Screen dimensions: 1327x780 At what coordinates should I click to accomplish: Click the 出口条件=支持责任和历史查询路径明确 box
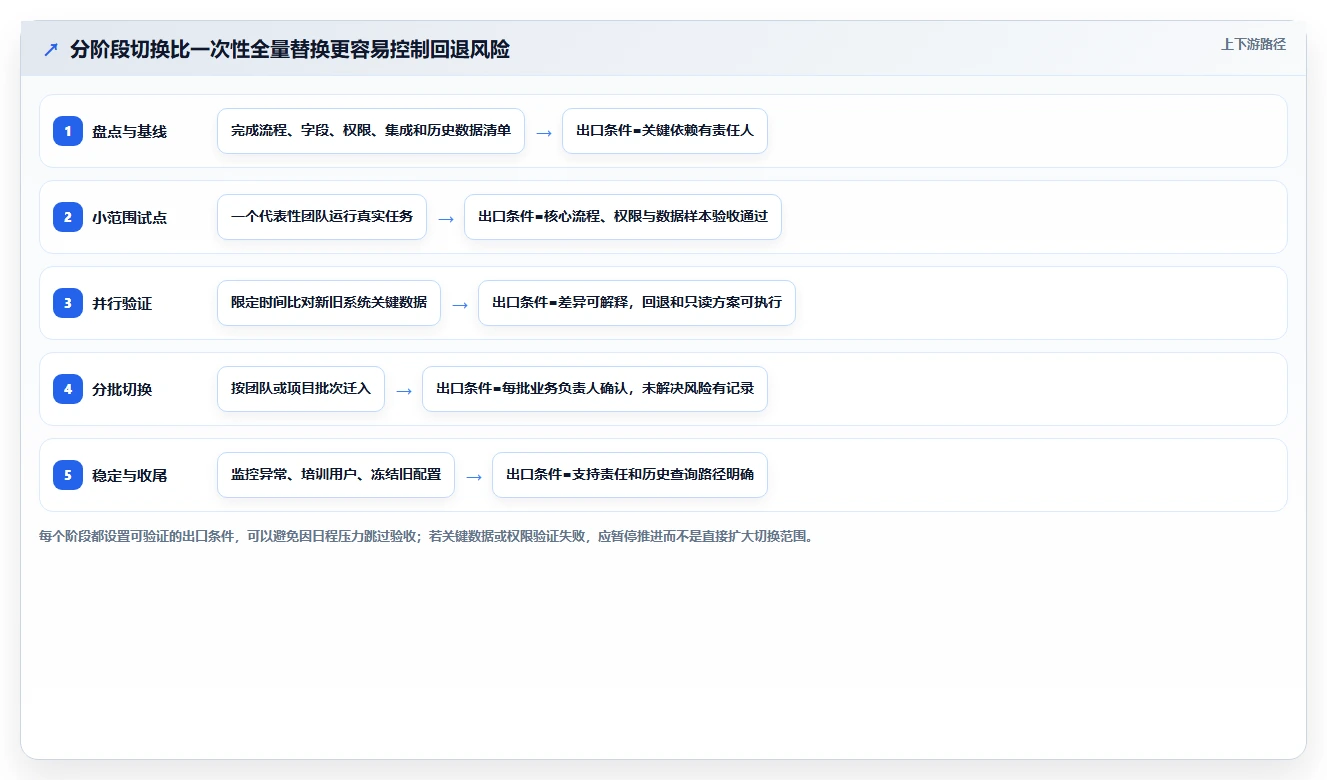click(x=630, y=475)
